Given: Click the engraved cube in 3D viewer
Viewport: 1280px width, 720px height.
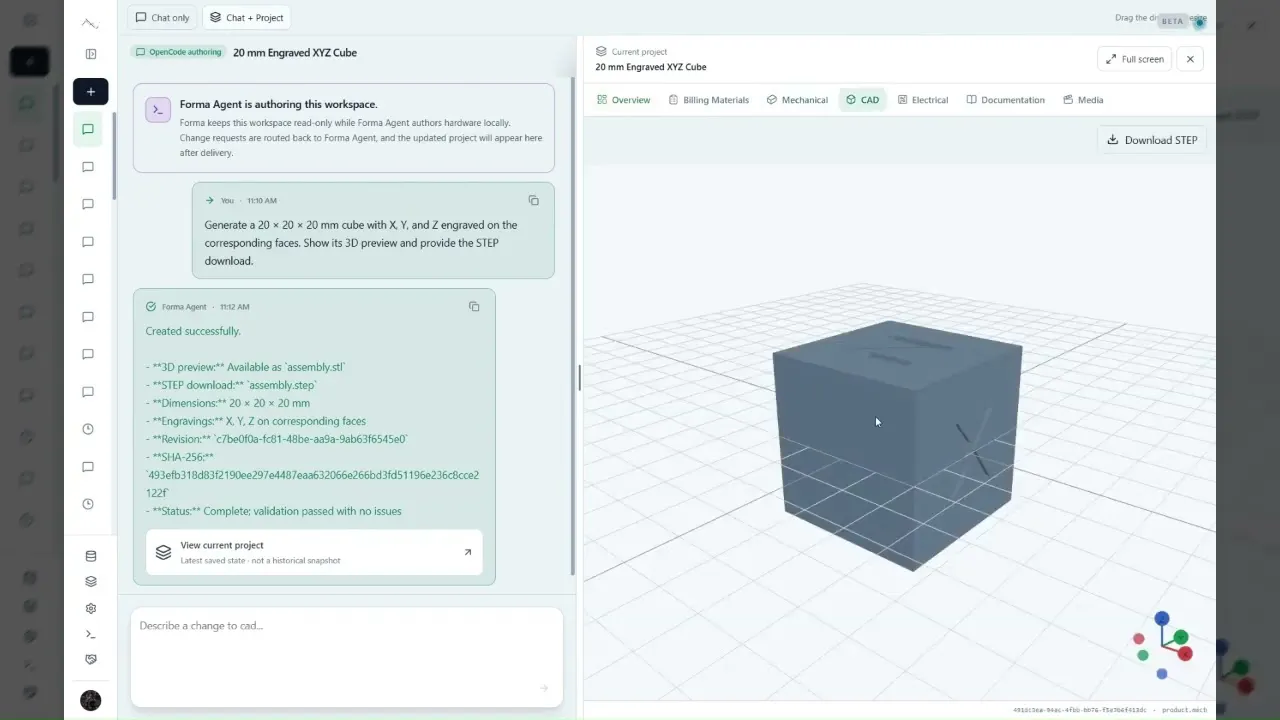Looking at the screenshot, I should tap(897, 445).
